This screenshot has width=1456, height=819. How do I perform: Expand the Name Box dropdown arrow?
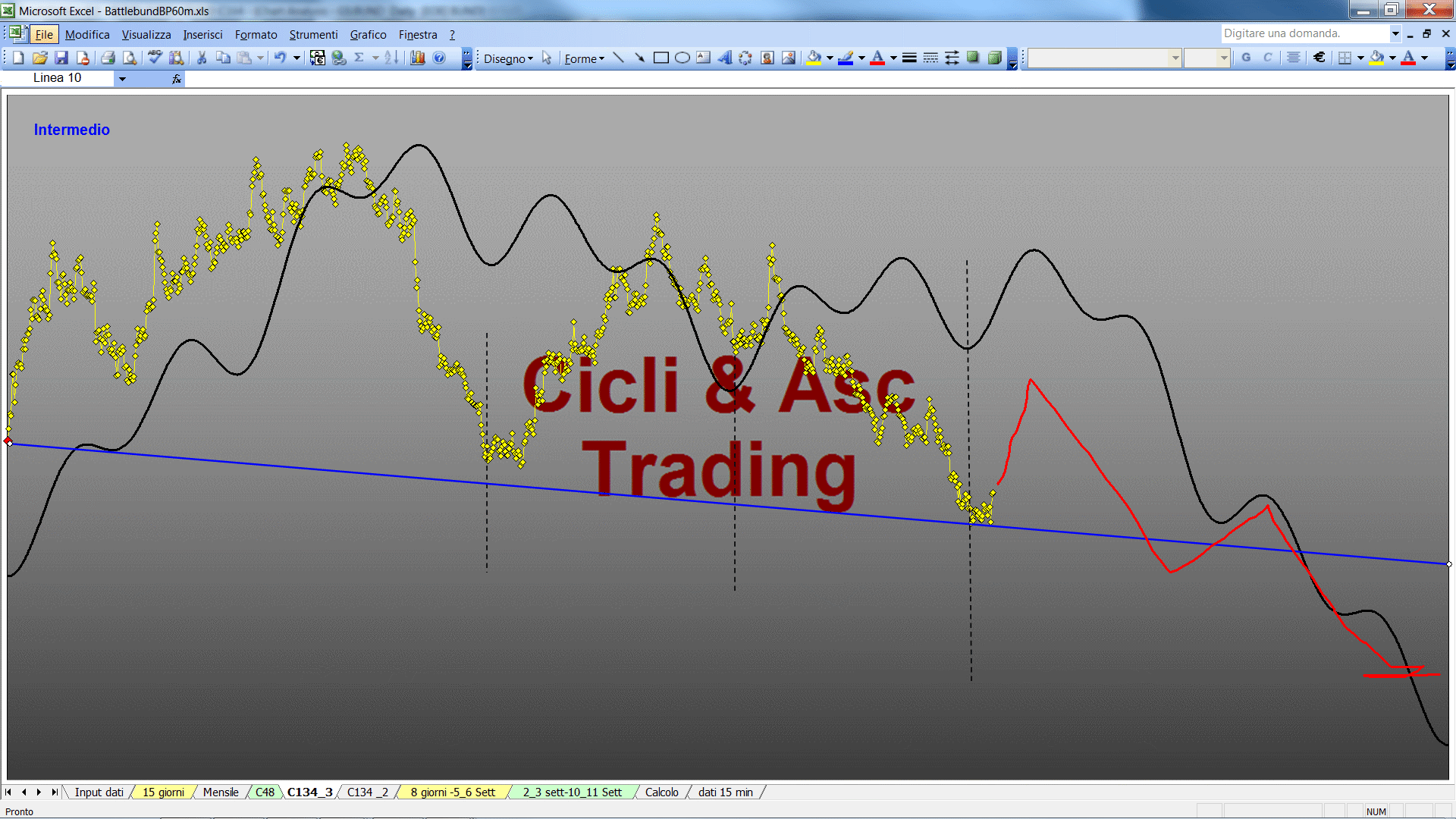tap(122, 78)
